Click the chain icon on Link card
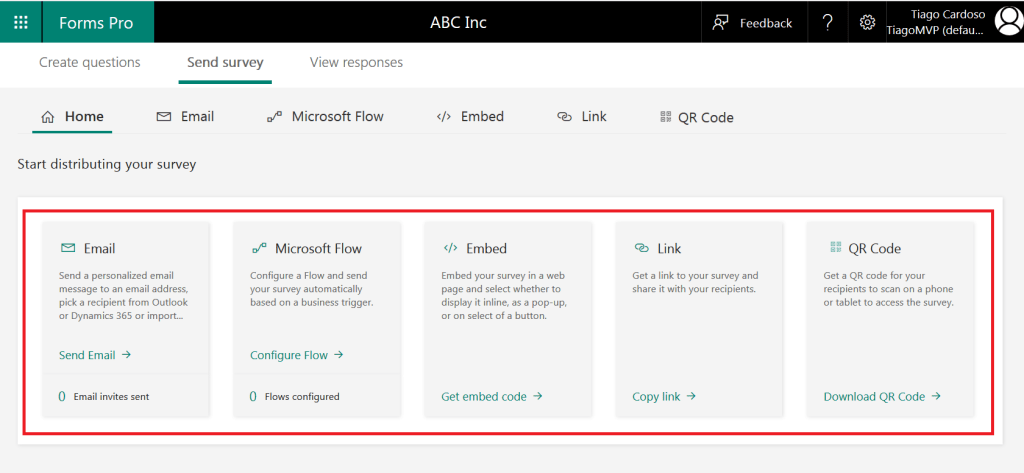This screenshot has height=473, width=1024. pos(641,248)
